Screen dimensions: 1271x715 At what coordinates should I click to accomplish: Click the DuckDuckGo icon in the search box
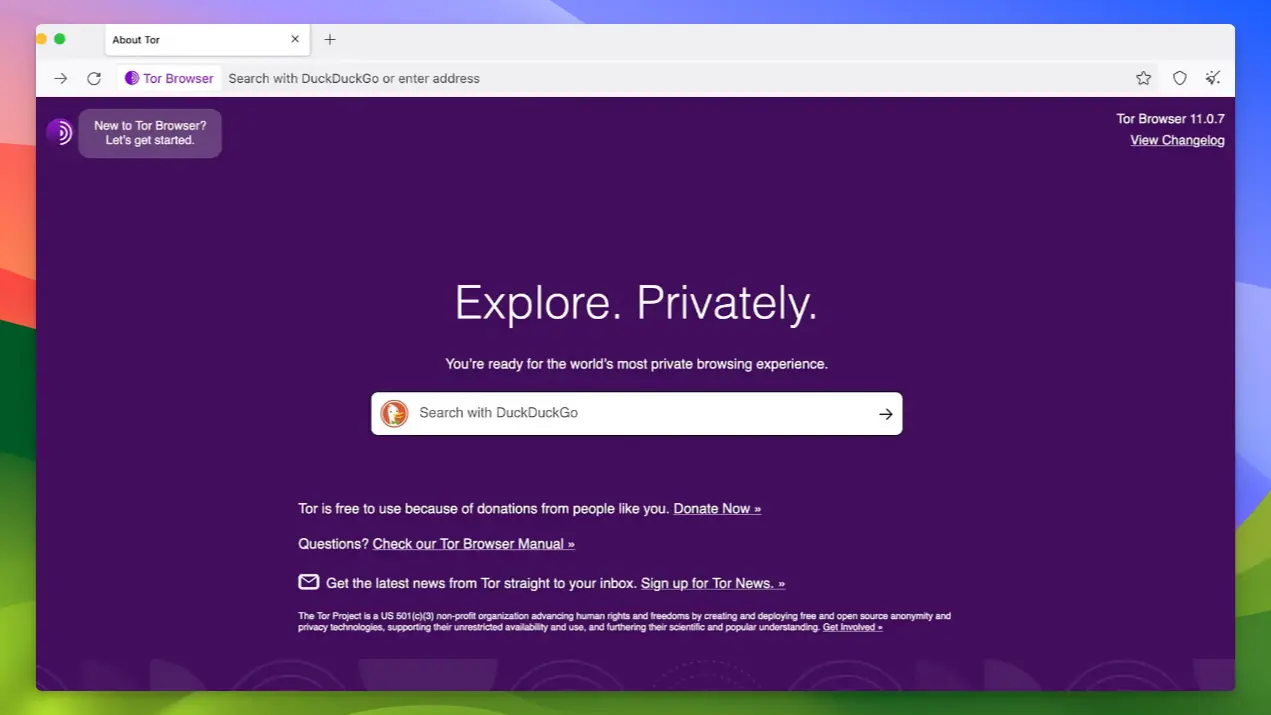tap(393, 413)
